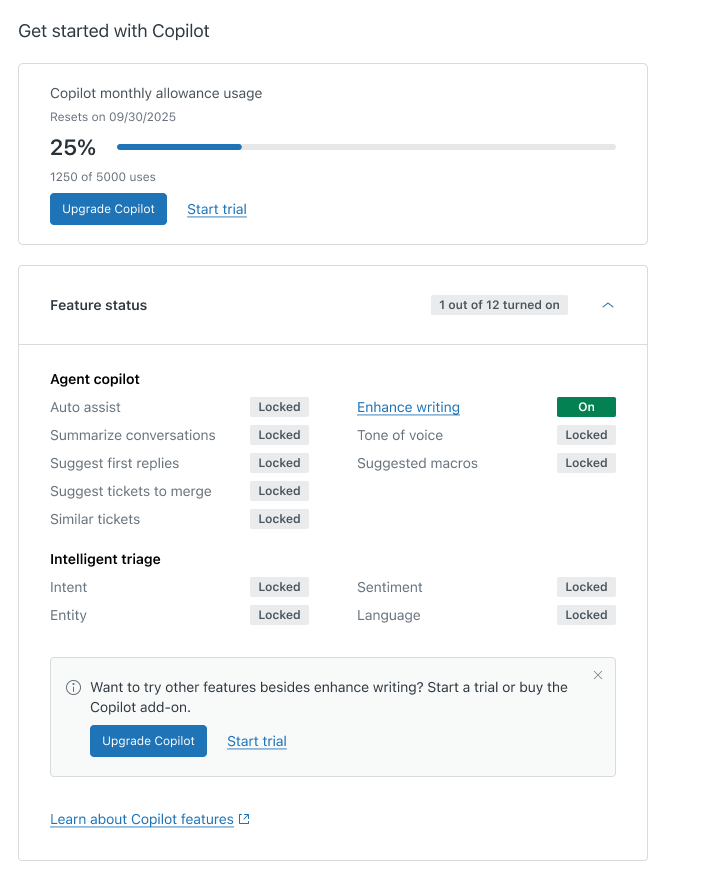Click the 1 out of 12 turned on badge
This screenshot has height=889, width=728.
pyautogui.click(x=499, y=305)
